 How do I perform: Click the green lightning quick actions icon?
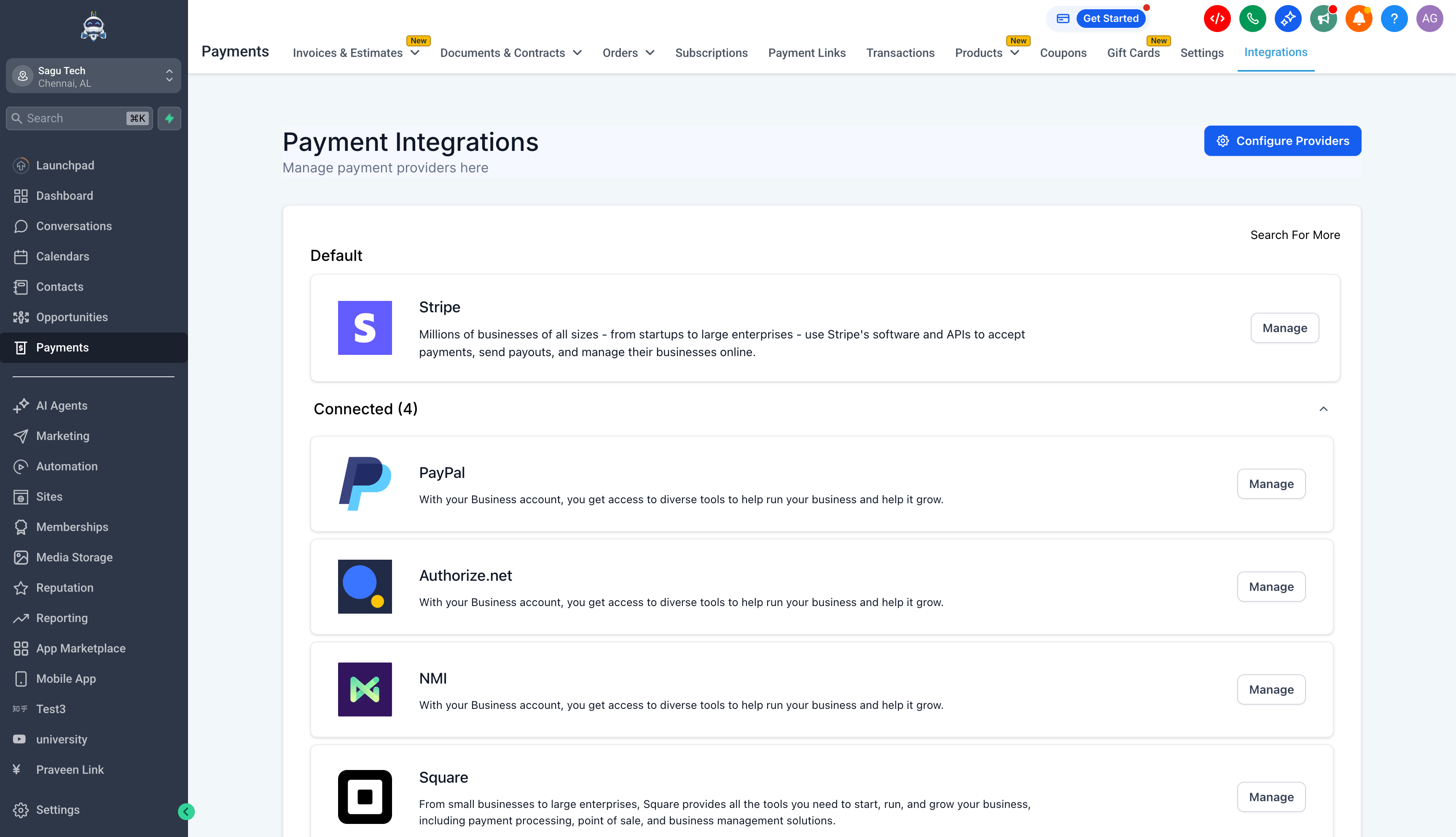(x=169, y=118)
